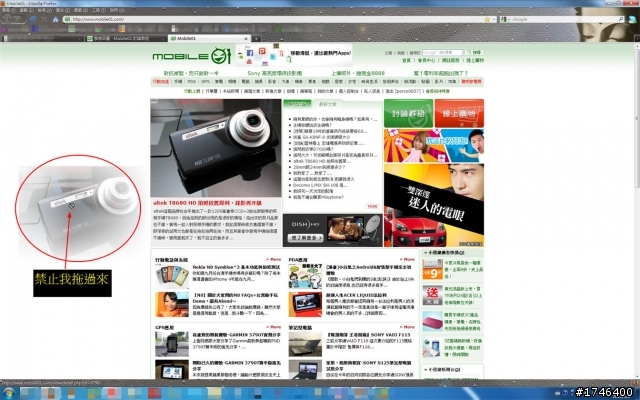Click More beside notebook section

click(407, 327)
